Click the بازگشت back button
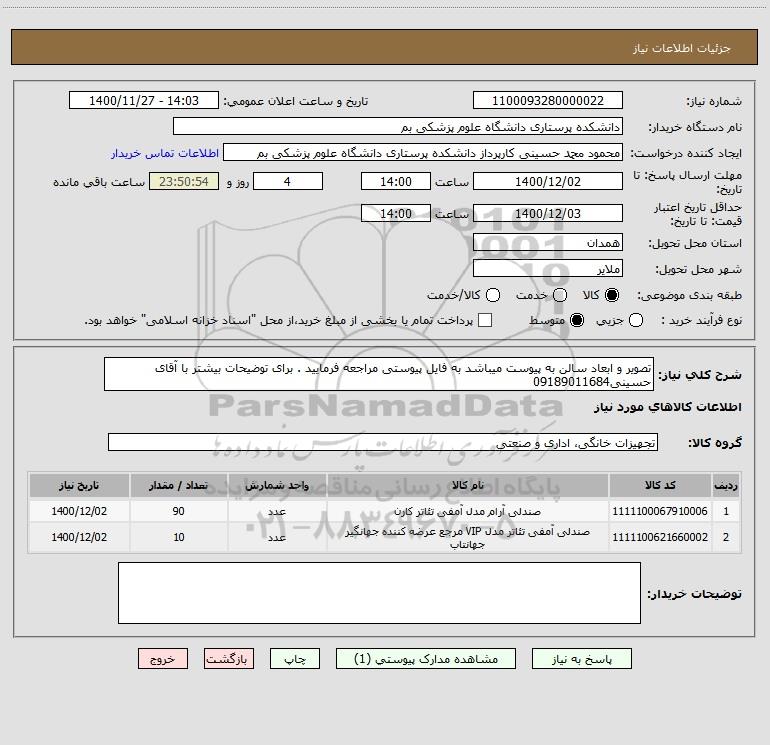 tap(229, 659)
